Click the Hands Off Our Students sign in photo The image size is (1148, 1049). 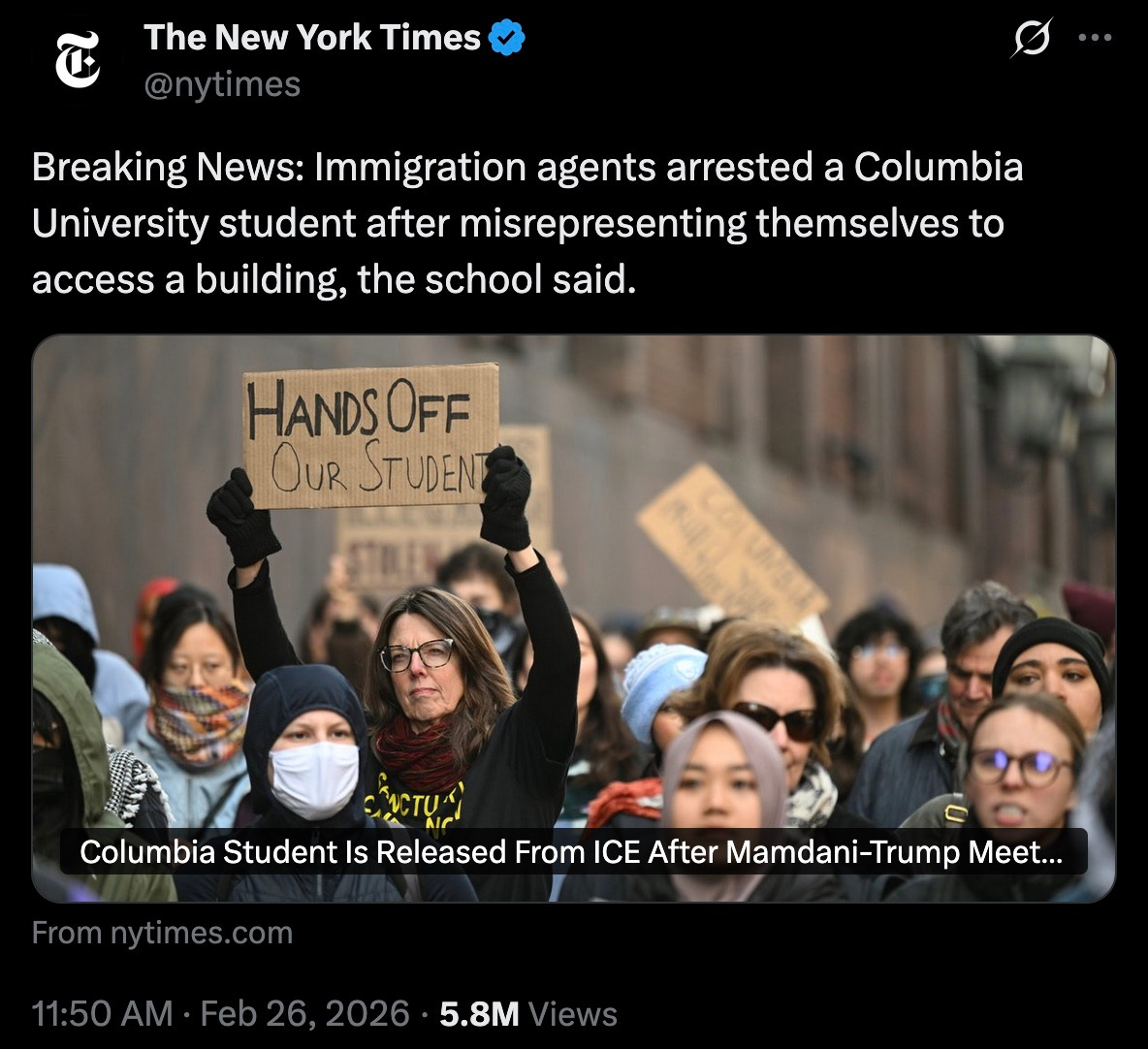371,436
